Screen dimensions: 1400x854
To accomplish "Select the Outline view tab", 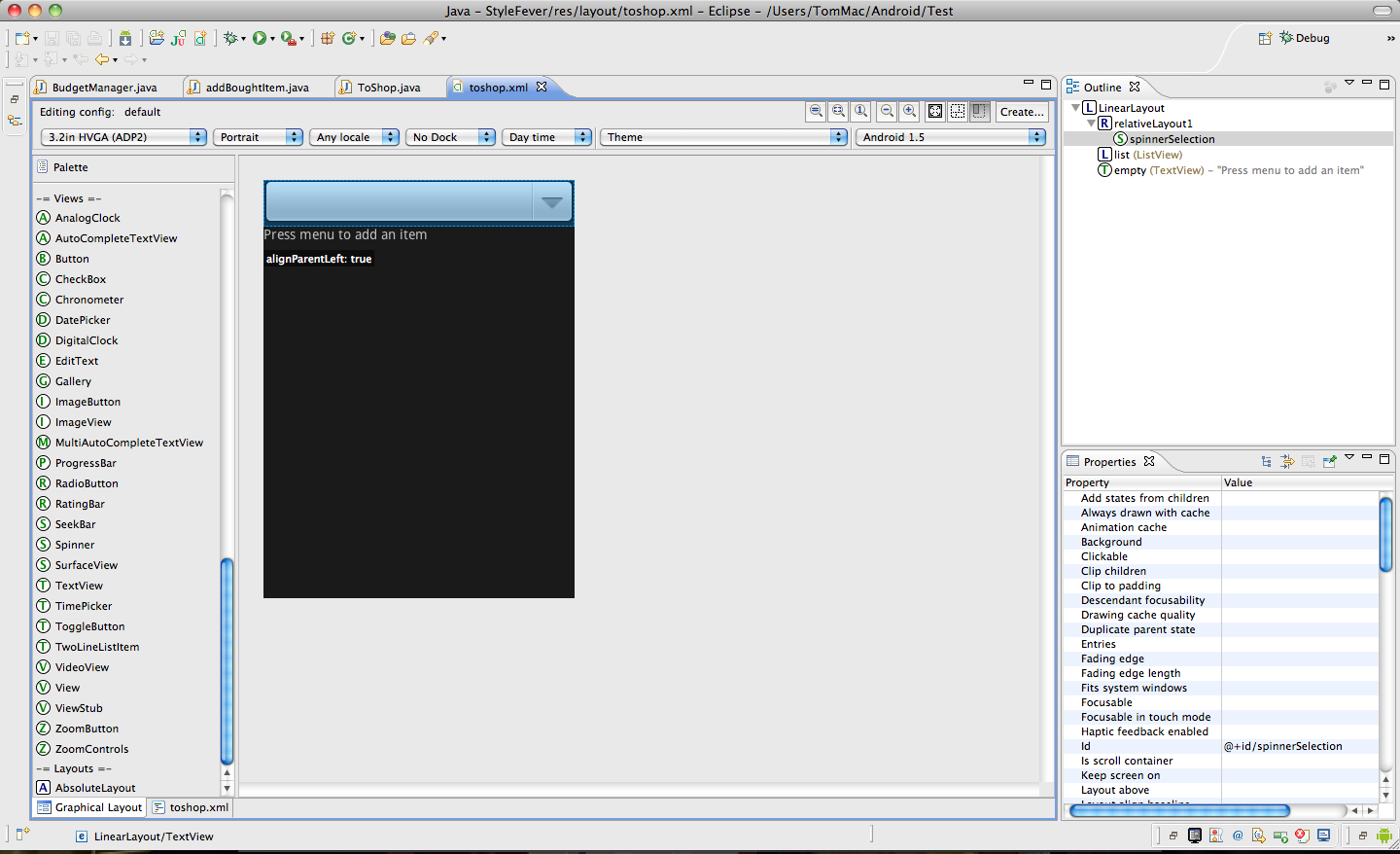I will click(1102, 88).
